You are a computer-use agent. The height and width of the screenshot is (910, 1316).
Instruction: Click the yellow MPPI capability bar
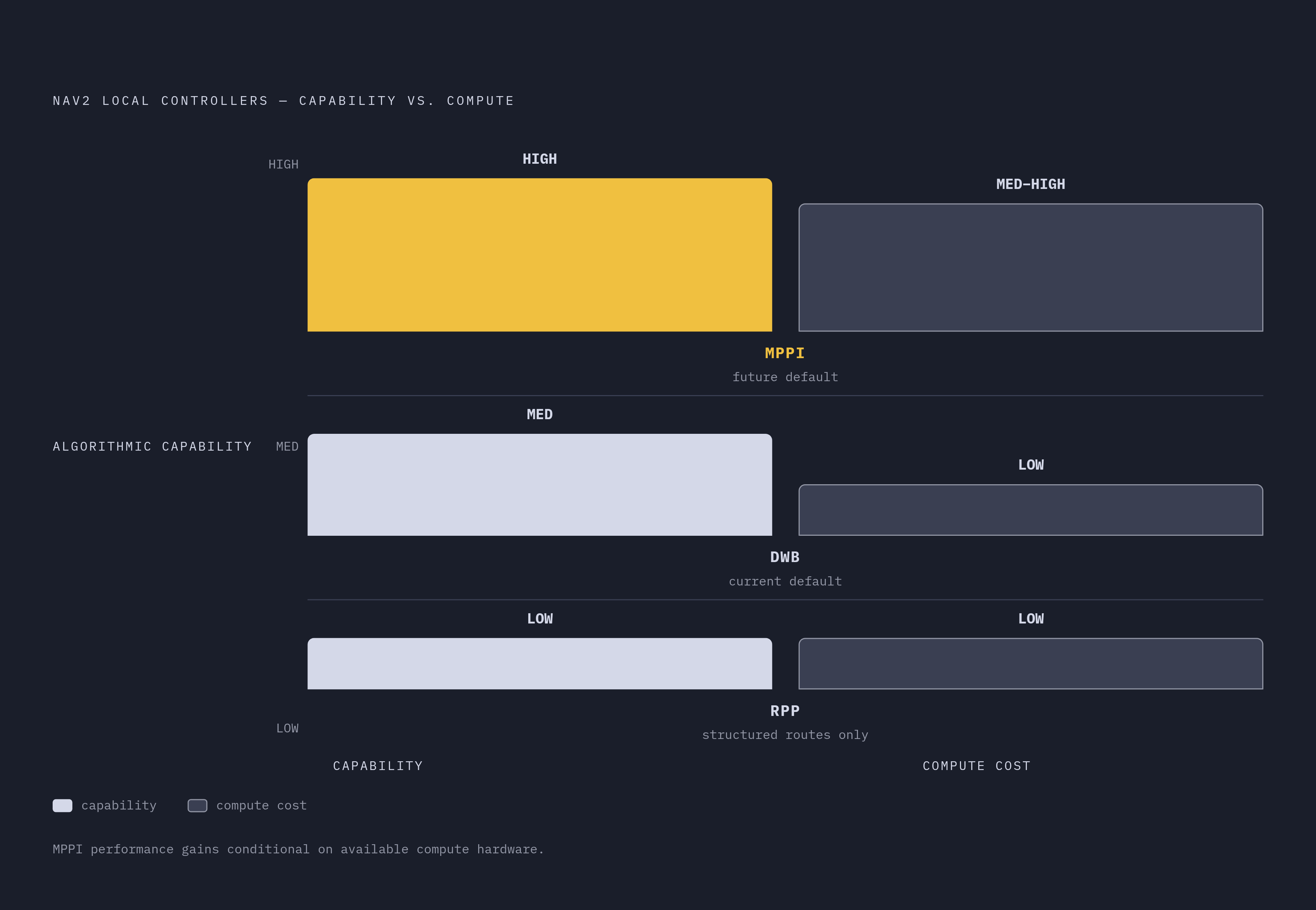coord(540,255)
